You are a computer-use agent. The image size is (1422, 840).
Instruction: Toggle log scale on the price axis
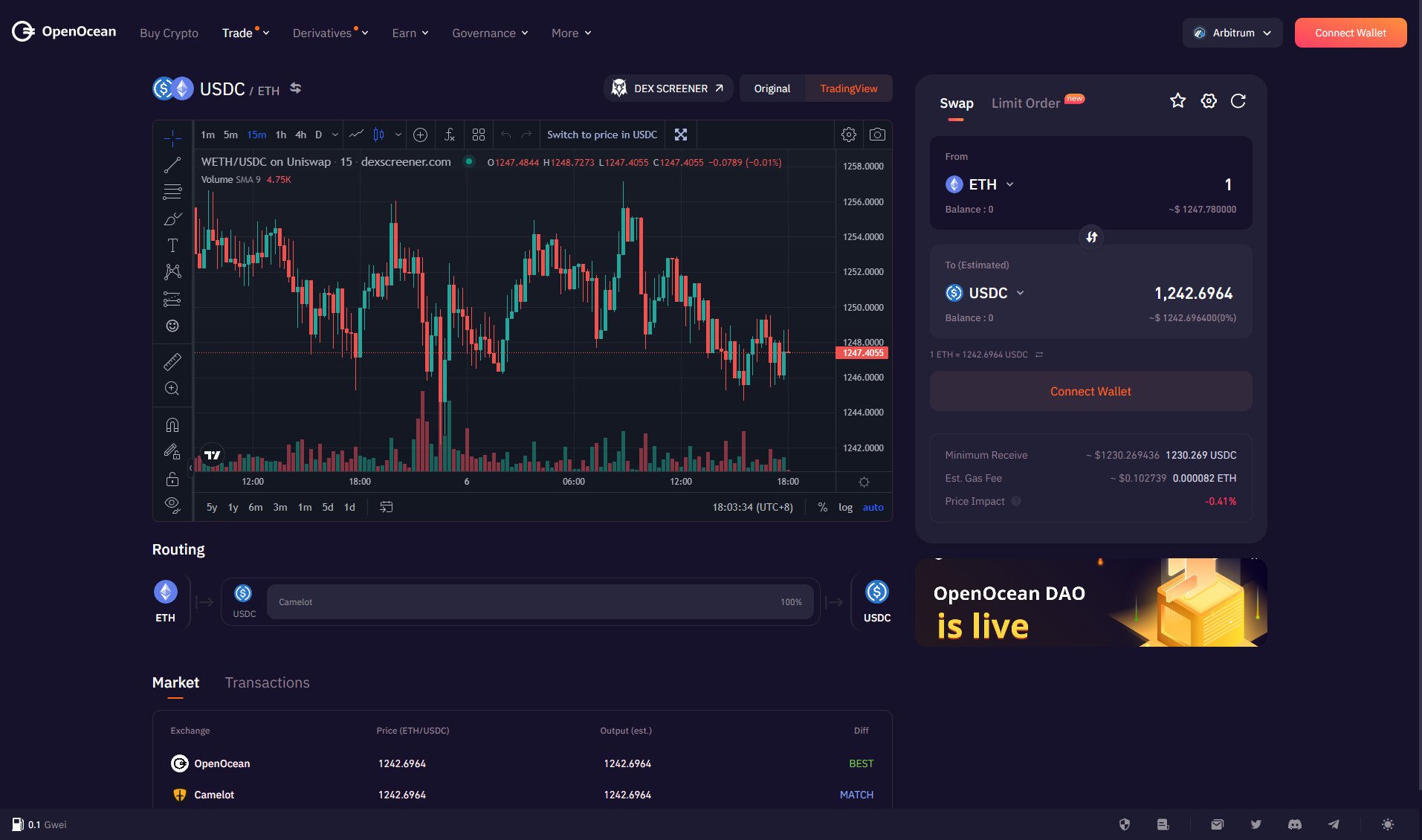(x=846, y=507)
